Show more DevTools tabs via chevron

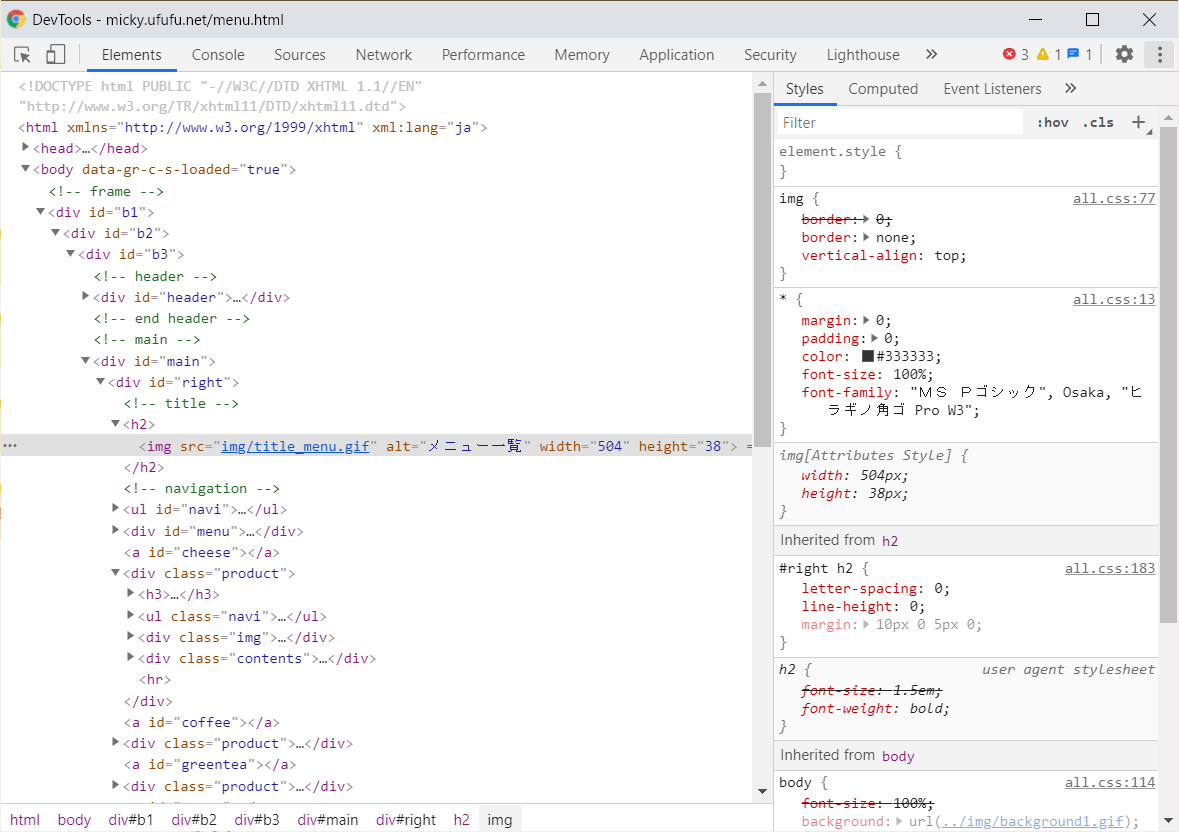931,55
